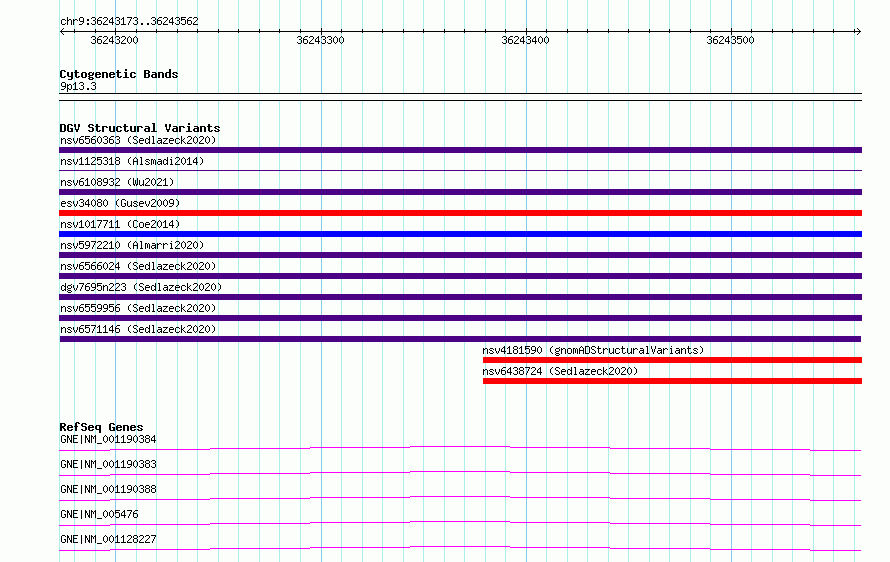Click the red bar for esv34080
This screenshot has height=562, width=890.
[460, 213]
